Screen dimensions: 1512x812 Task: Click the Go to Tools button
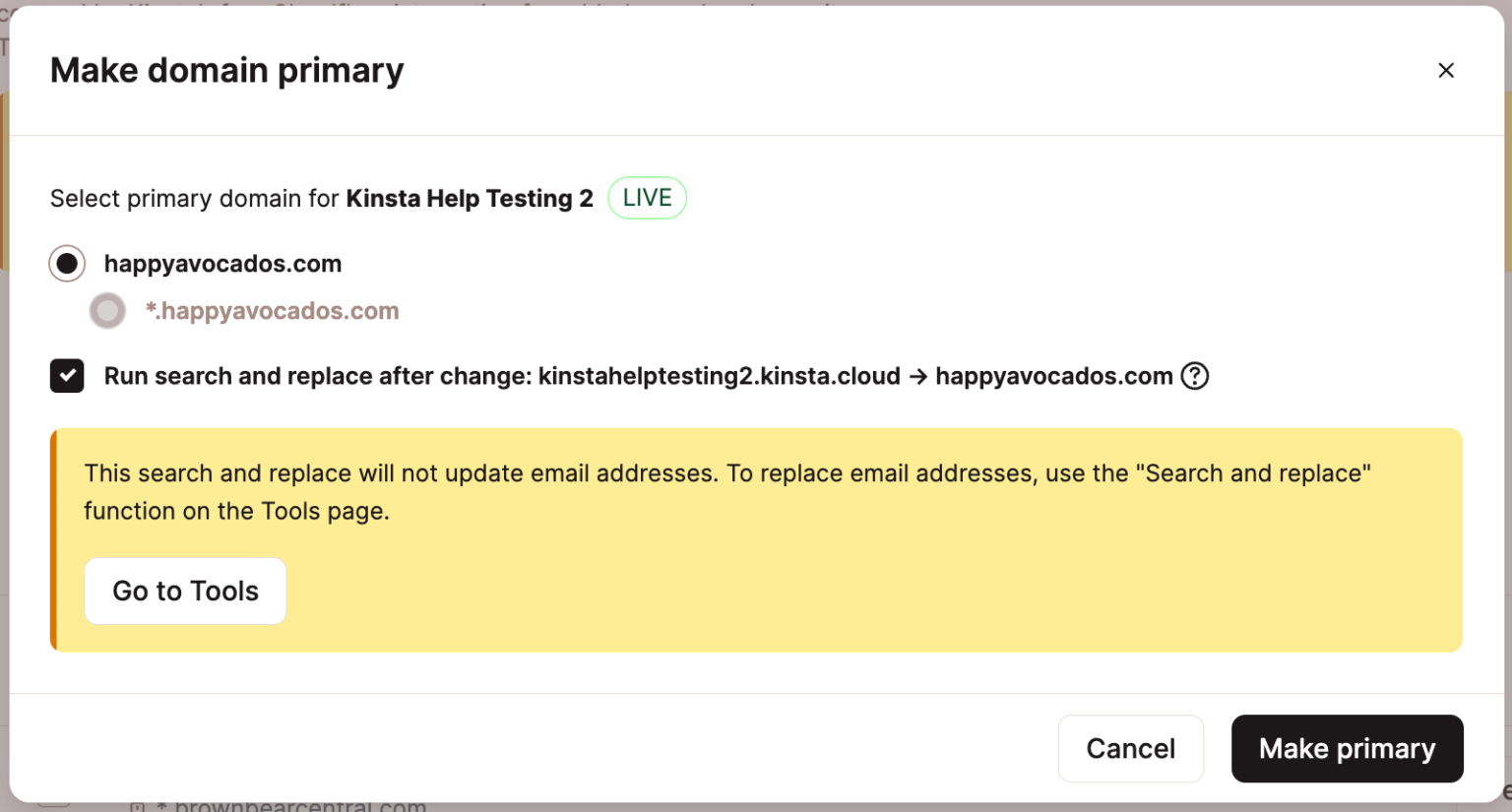click(x=185, y=591)
